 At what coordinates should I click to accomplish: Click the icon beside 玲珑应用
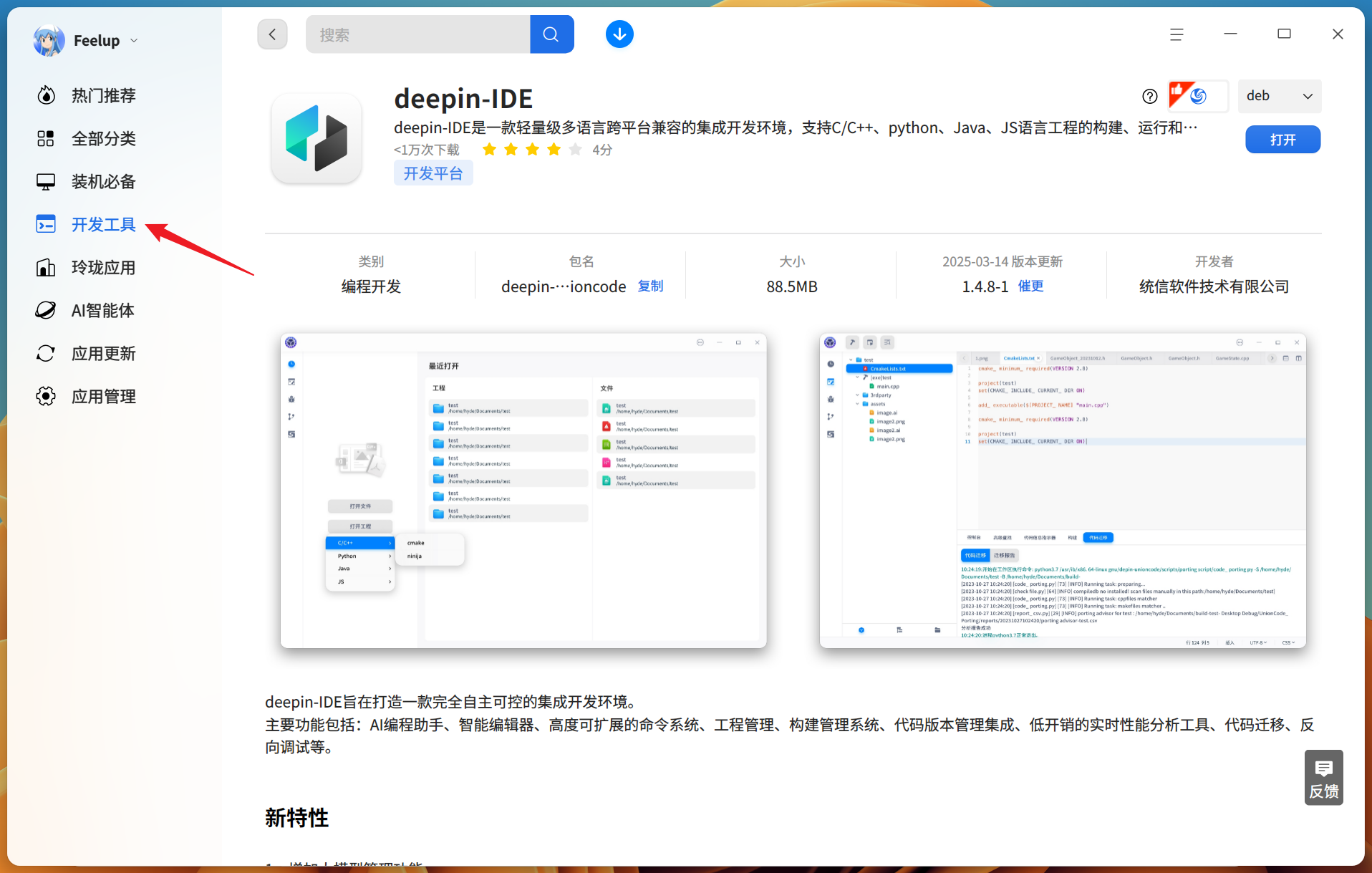(x=46, y=267)
